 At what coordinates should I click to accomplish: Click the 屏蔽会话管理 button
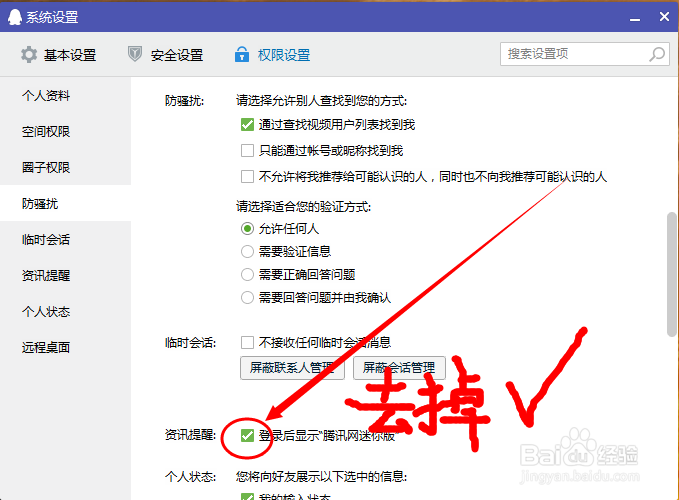coord(399,368)
